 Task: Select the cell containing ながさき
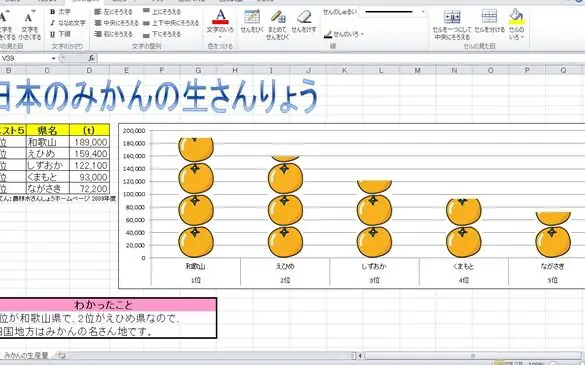[x=48, y=188]
